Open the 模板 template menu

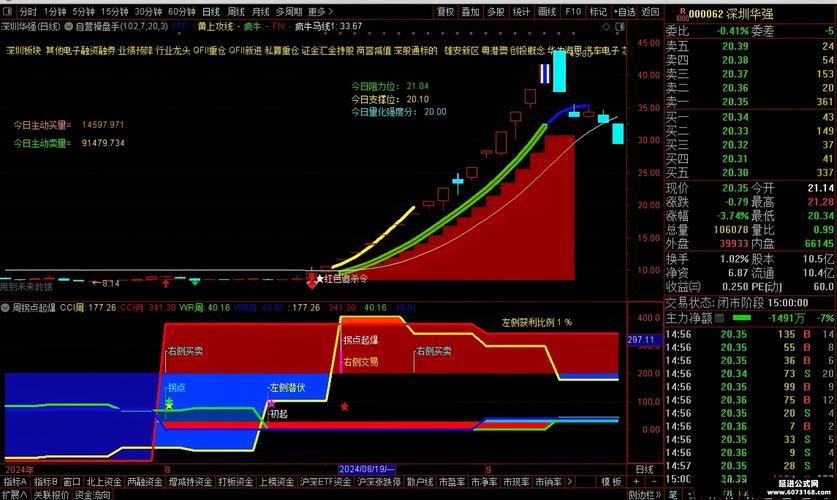tap(611, 482)
